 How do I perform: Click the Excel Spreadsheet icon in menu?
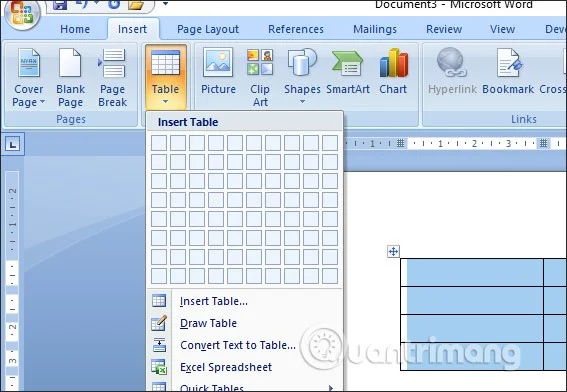tap(159, 367)
